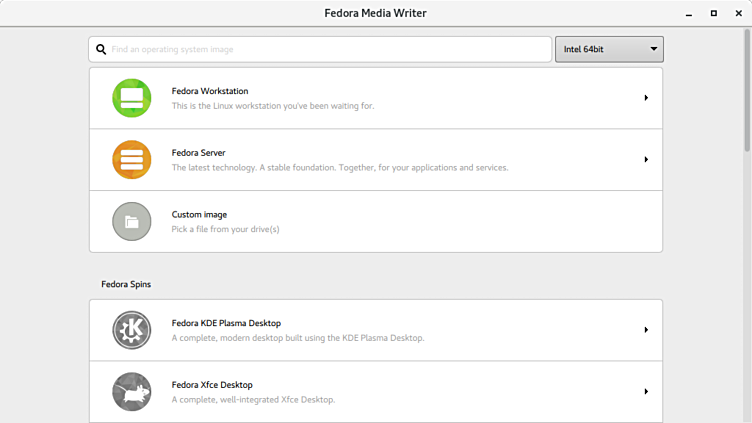The image size is (752, 423).
Task: Click the magnifying glass search icon
Action: [x=101, y=49]
